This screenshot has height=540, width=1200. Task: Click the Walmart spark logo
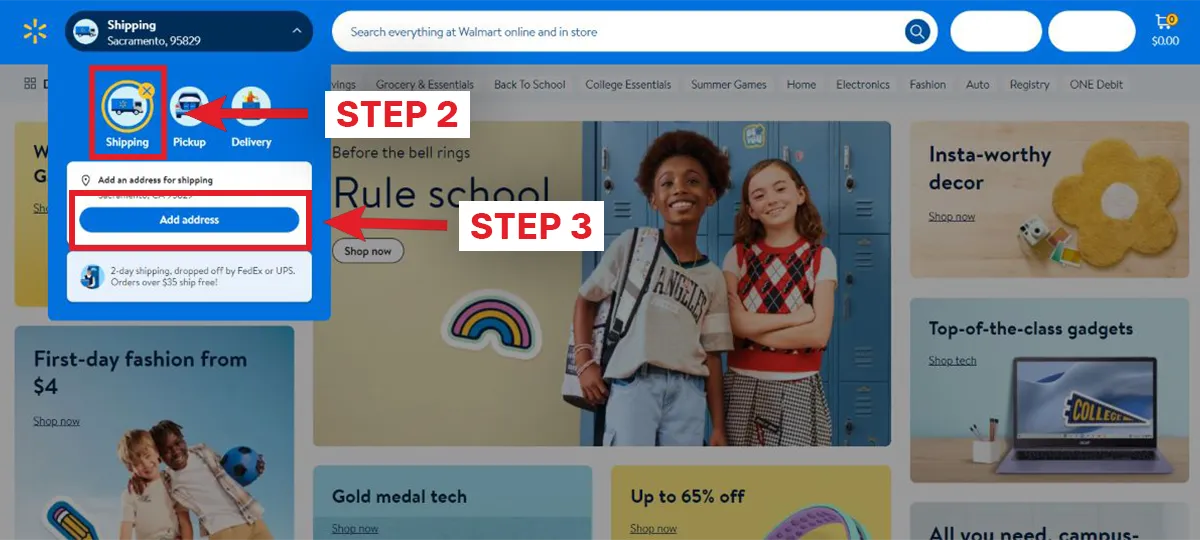click(35, 32)
